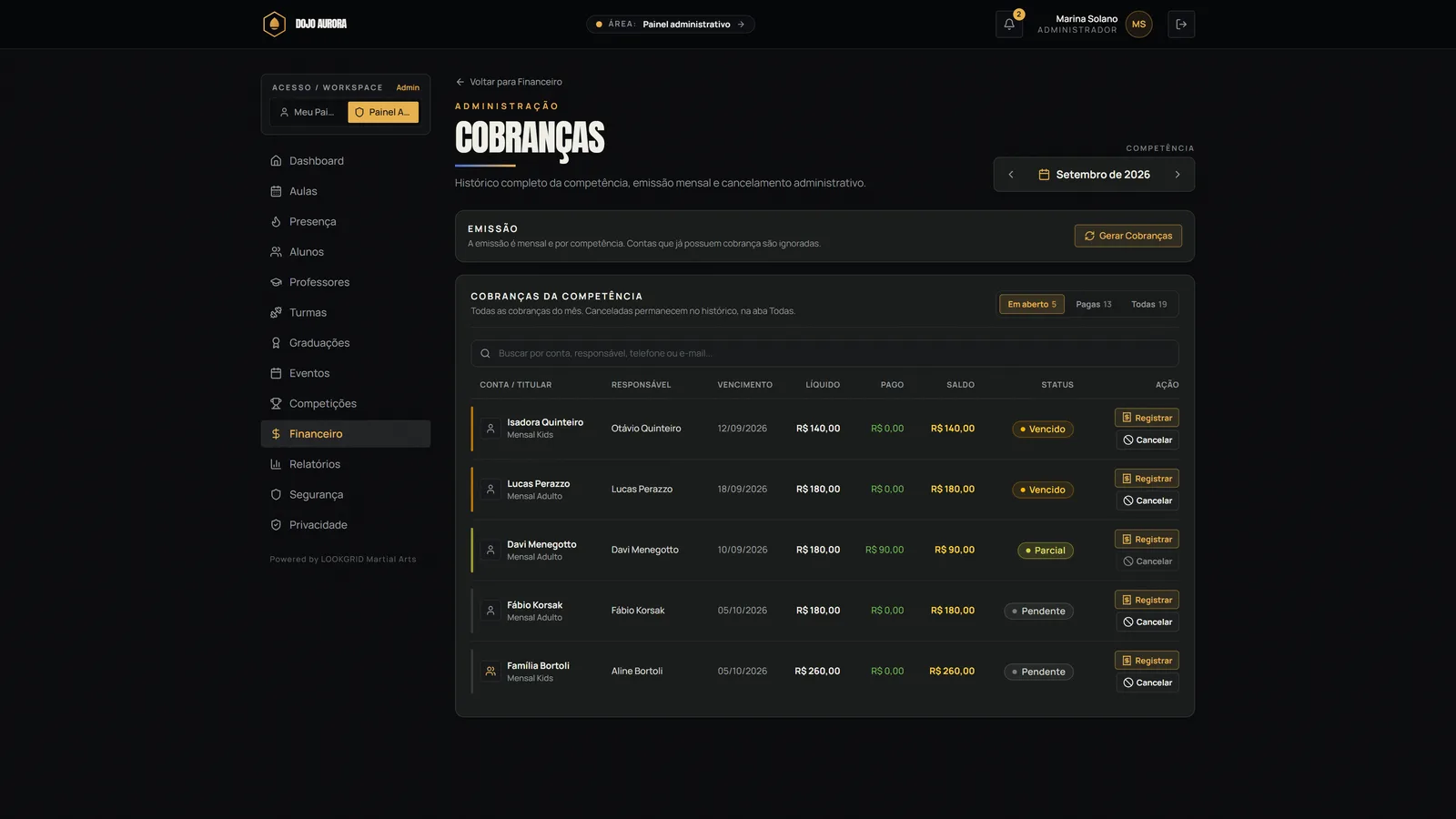Click the logout icon in header
This screenshot has width=1456, height=819.
point(1181,25)
